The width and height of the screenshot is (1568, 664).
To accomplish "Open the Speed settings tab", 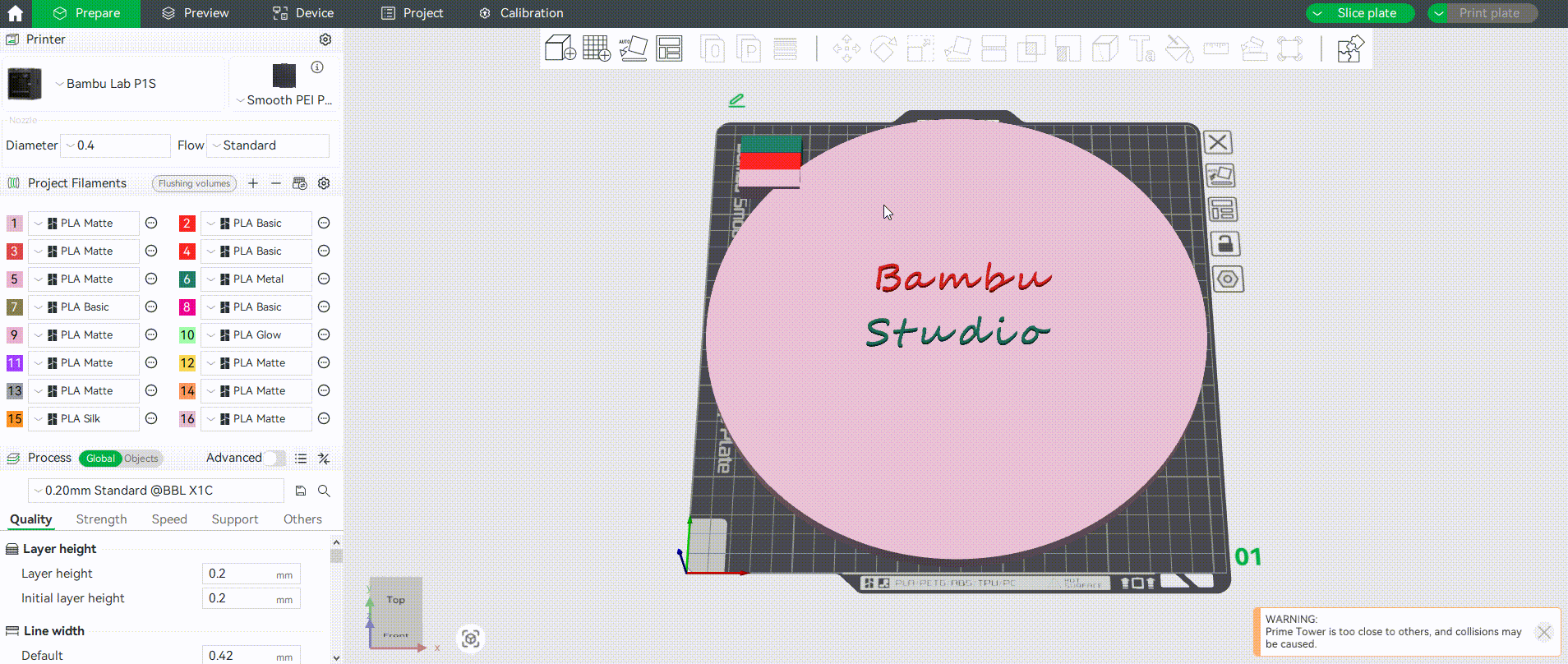I will click(x=169, y=519).
